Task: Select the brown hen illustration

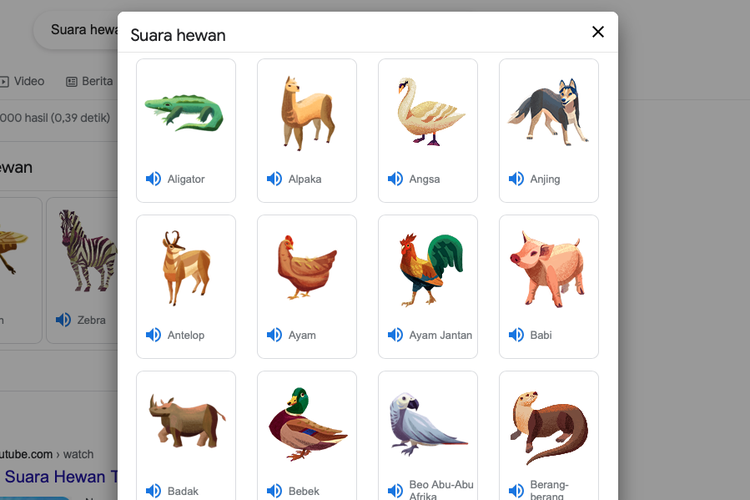Action: (307, 267)
